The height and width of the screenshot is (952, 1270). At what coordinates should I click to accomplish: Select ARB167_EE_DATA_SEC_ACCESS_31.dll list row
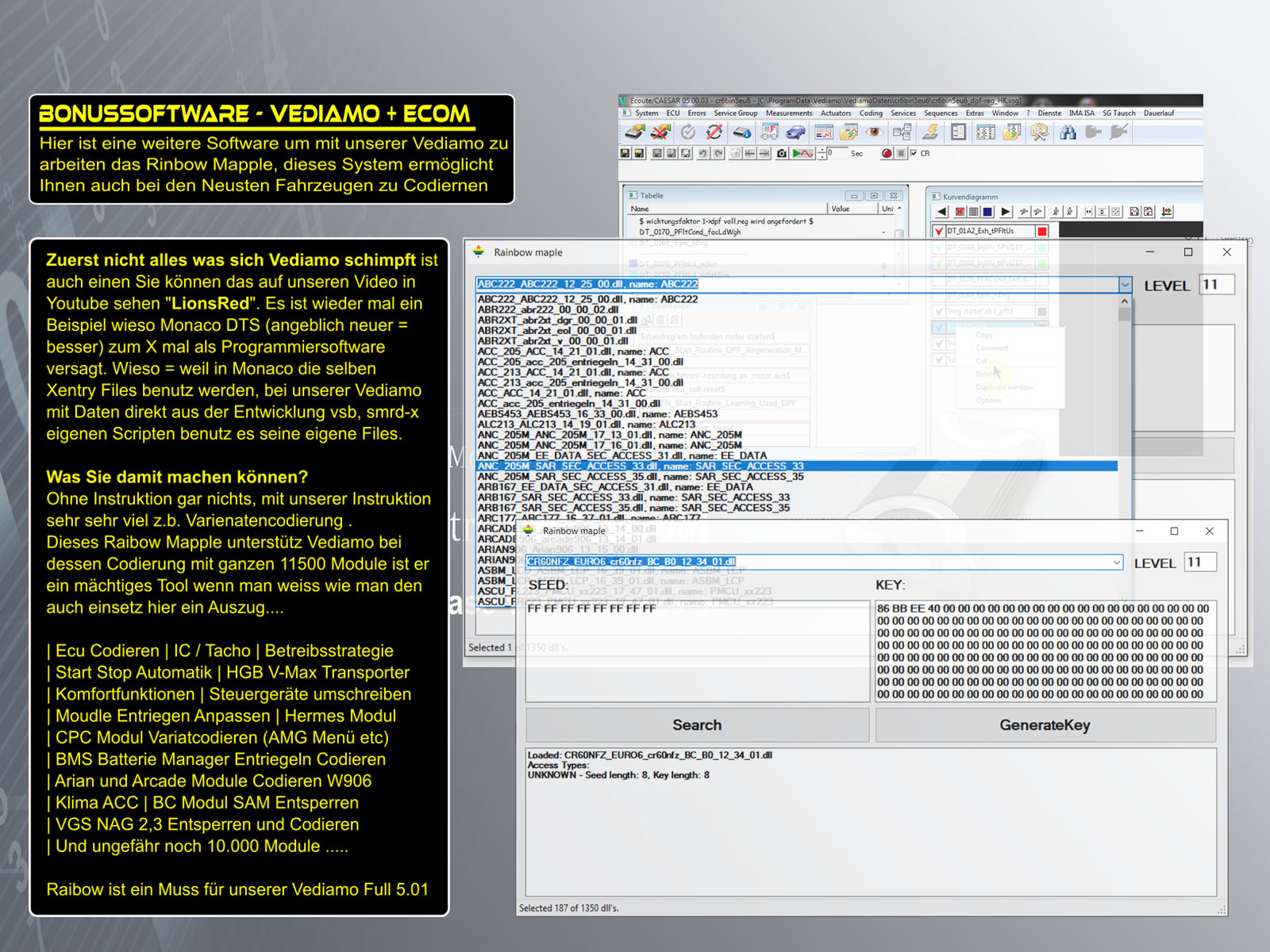click(797, 487)
